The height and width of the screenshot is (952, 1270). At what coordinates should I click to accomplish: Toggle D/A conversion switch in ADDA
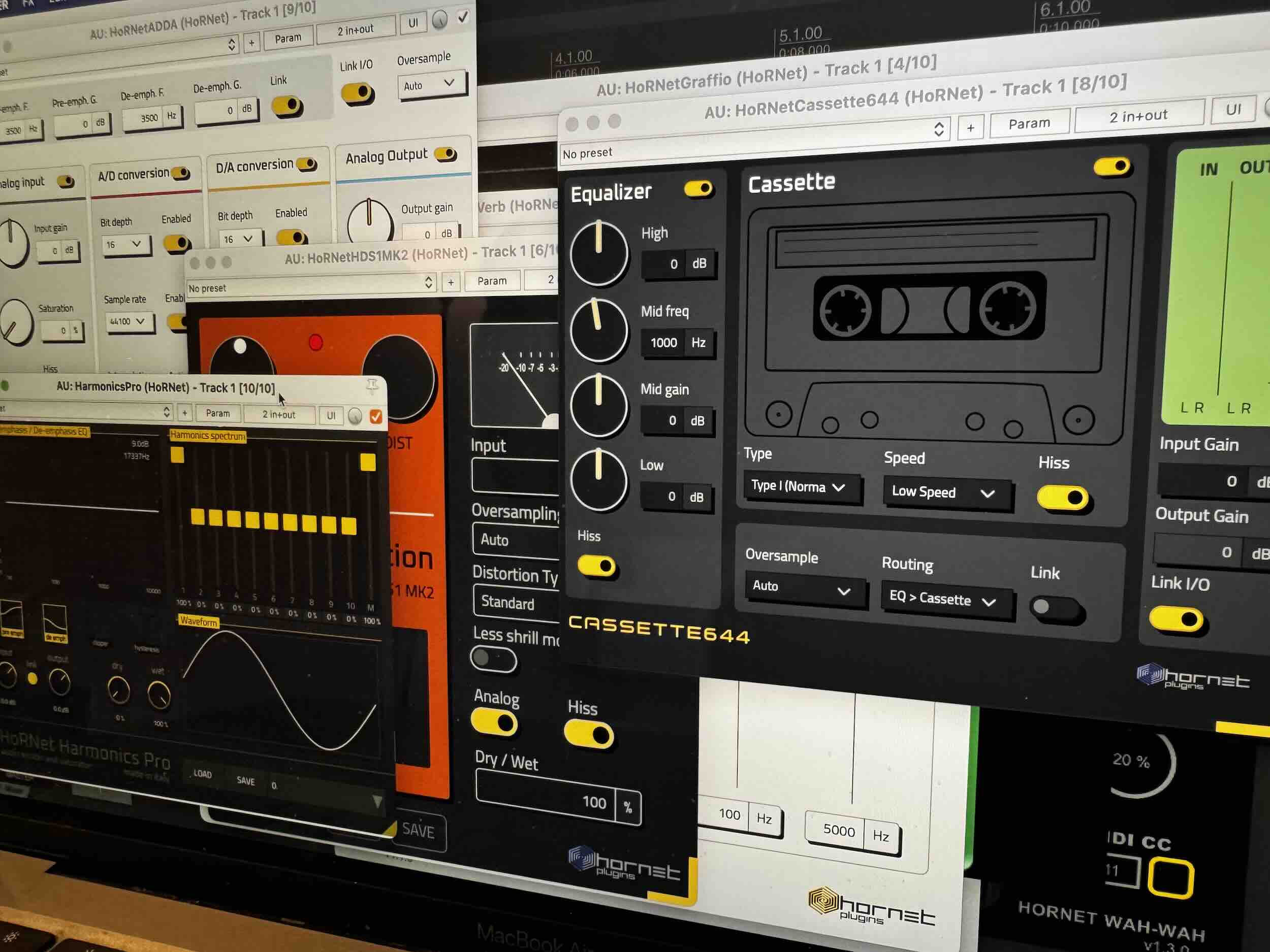pos(307,164)
